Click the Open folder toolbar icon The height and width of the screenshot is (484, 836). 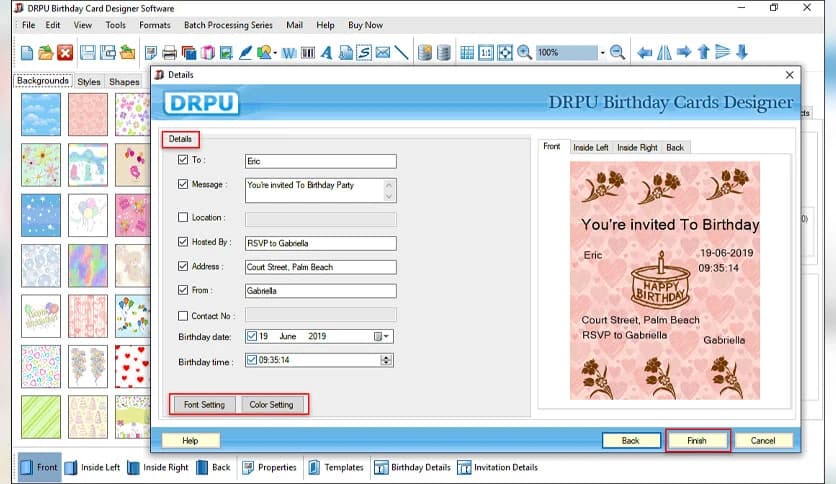click(46, 52)
